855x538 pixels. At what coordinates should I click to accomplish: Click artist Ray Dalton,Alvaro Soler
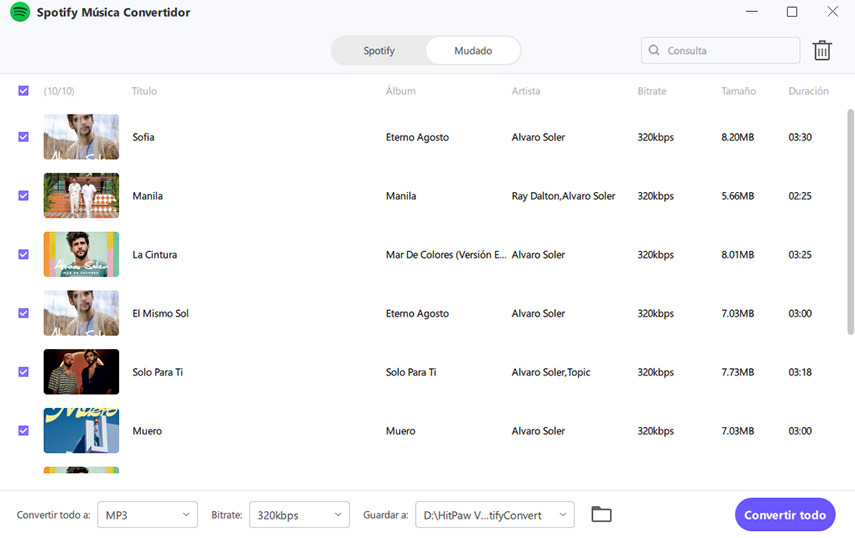563,196
